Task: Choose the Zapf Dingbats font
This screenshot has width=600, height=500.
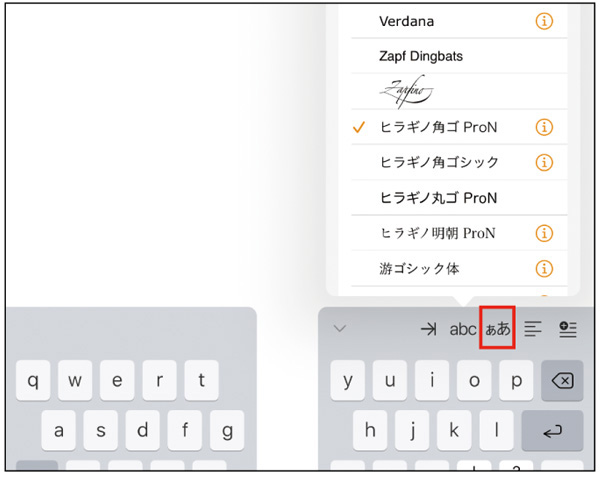Action: point(421,57)
